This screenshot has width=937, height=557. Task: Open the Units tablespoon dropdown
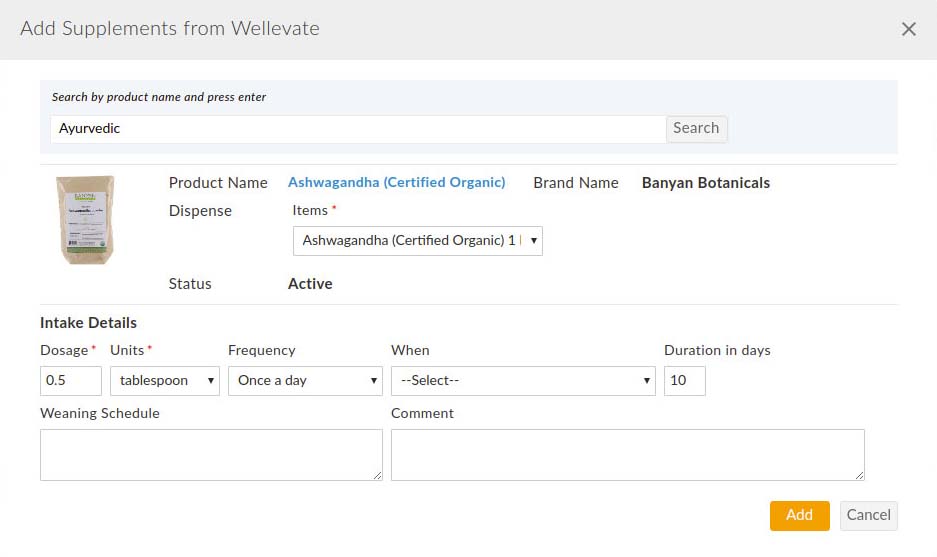point(165,381)
